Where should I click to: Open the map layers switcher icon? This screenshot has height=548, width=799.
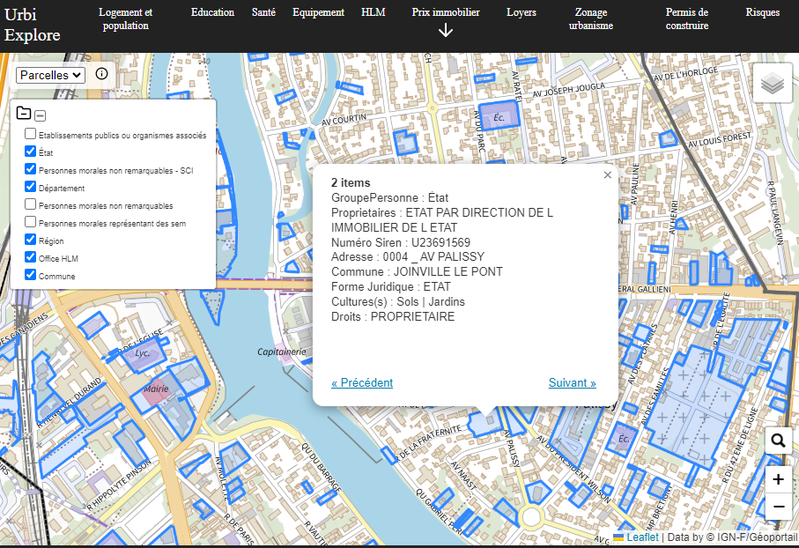pos(770,84)
